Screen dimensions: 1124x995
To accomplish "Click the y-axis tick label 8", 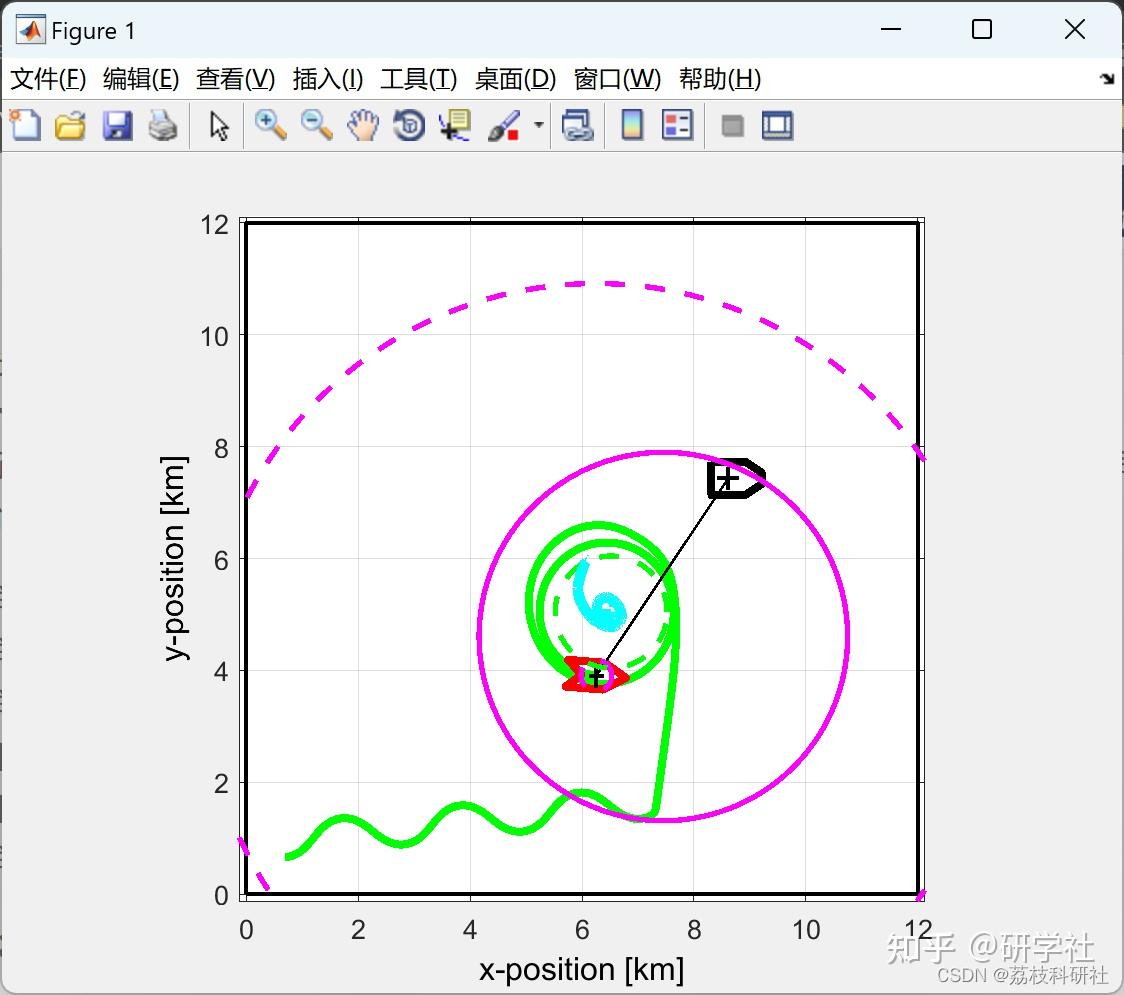I will pos(221,449).
